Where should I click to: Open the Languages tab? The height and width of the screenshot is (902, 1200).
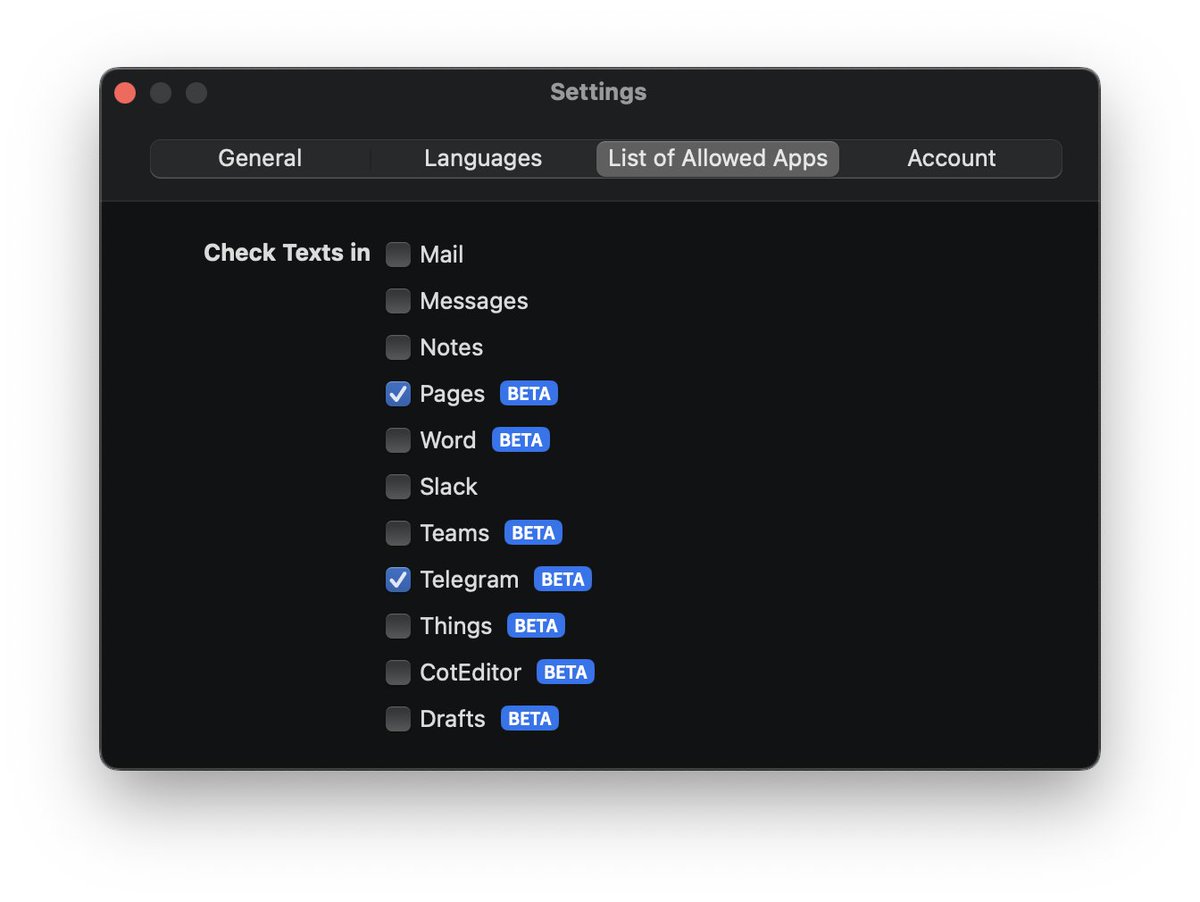[x=483, y=158]
